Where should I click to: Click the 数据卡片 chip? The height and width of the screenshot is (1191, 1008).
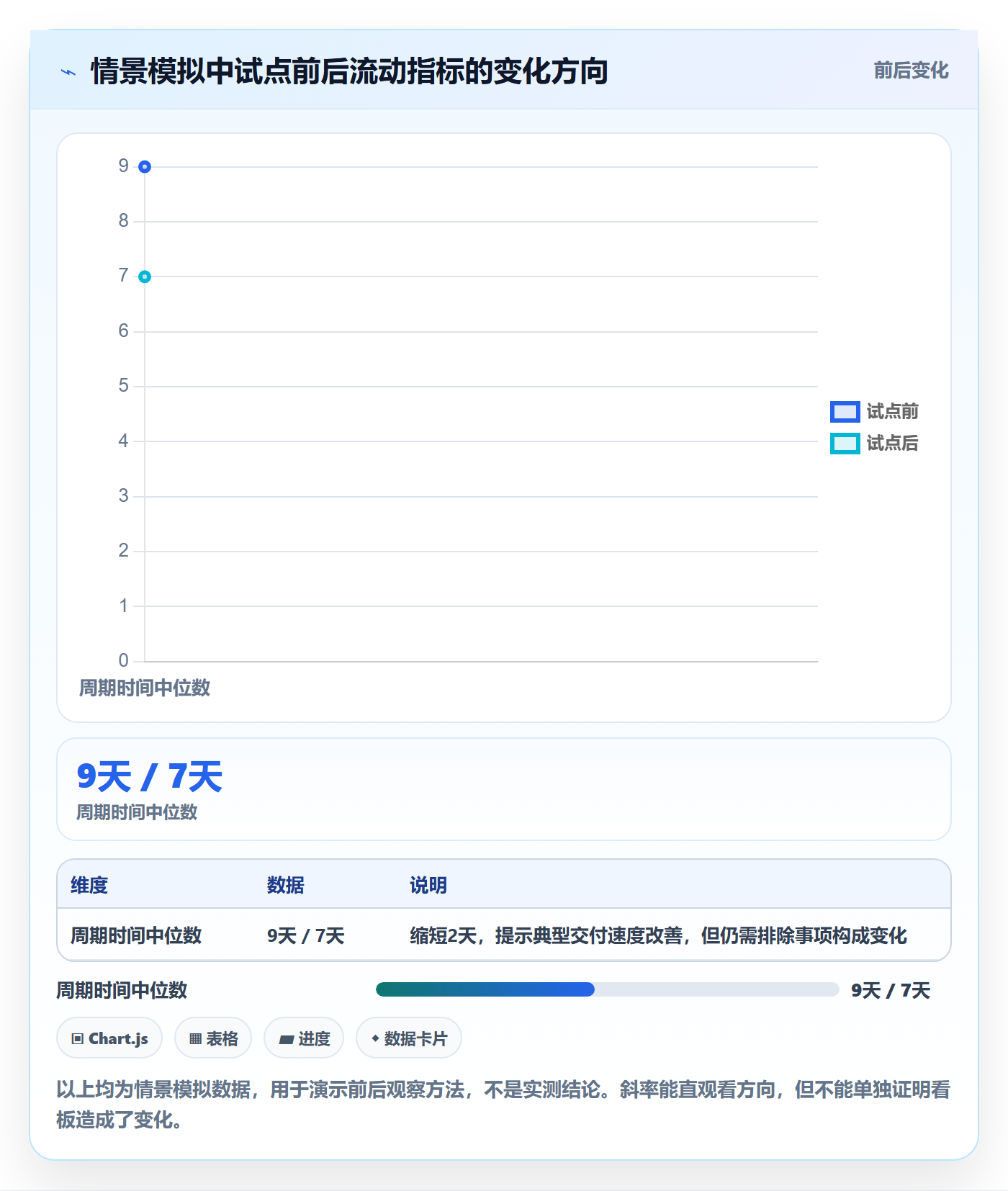(409, 1038)
